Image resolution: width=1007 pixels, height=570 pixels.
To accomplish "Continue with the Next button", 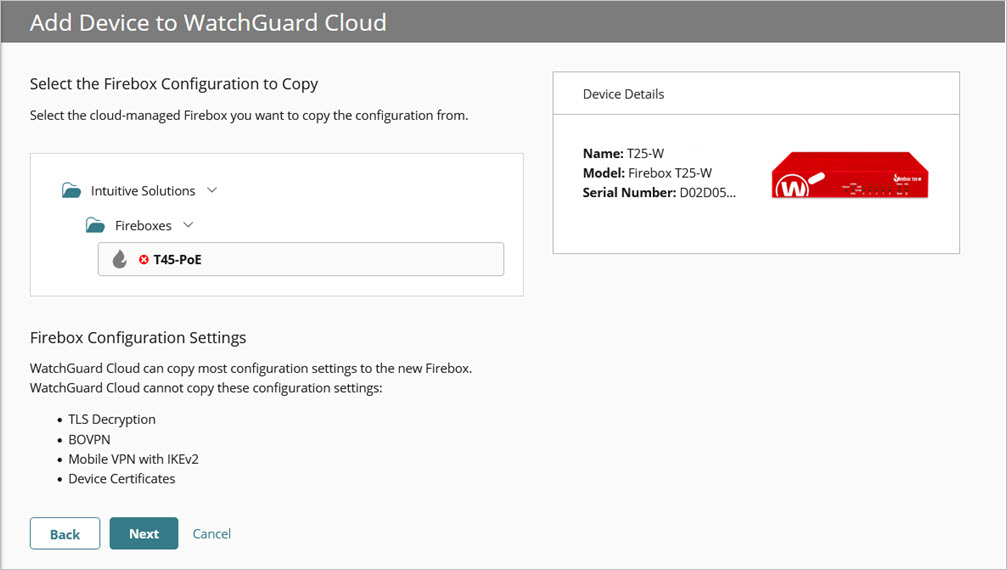I will [x=144, y=533].
